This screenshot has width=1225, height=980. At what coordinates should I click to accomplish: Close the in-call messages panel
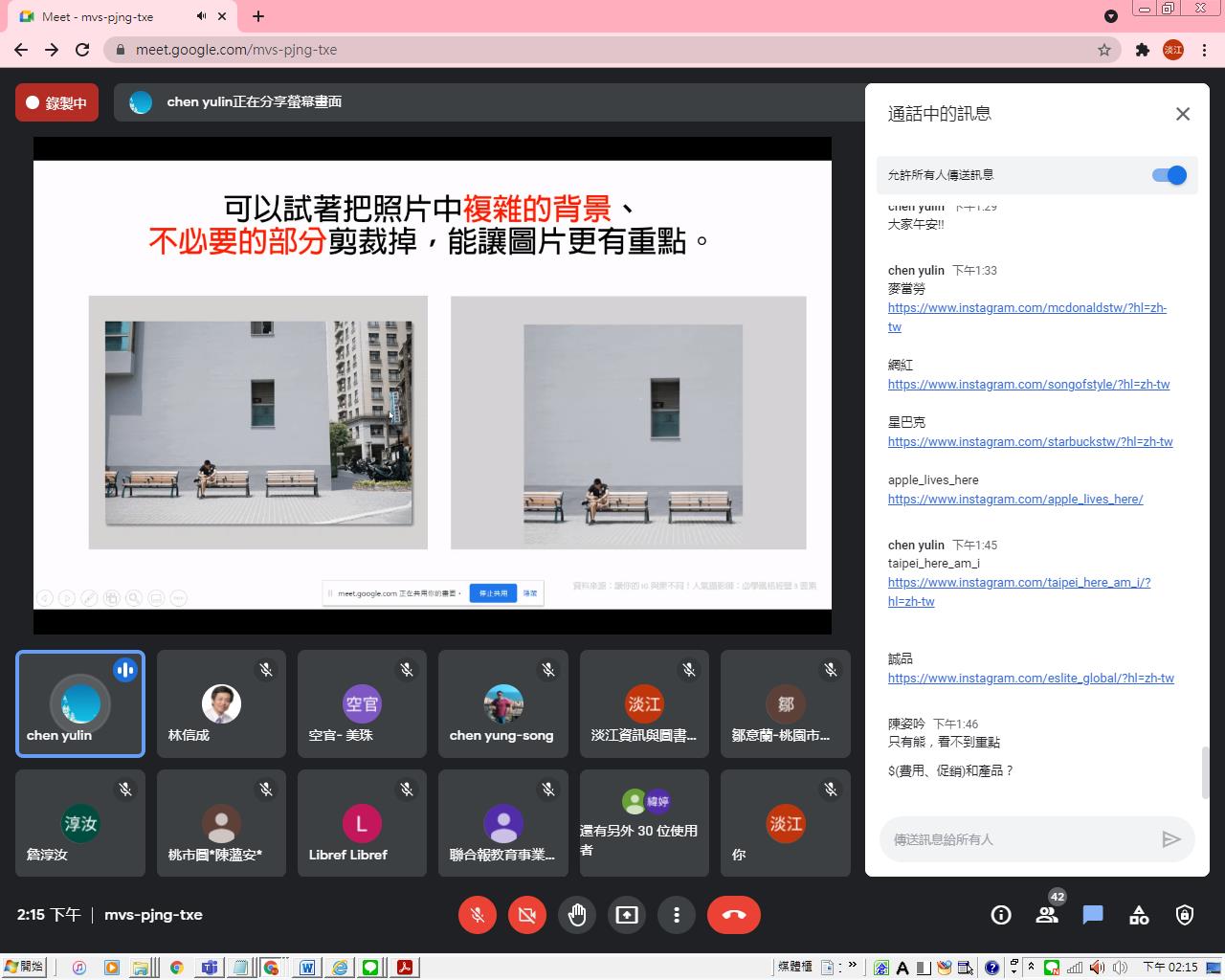tap(1183, 114)
